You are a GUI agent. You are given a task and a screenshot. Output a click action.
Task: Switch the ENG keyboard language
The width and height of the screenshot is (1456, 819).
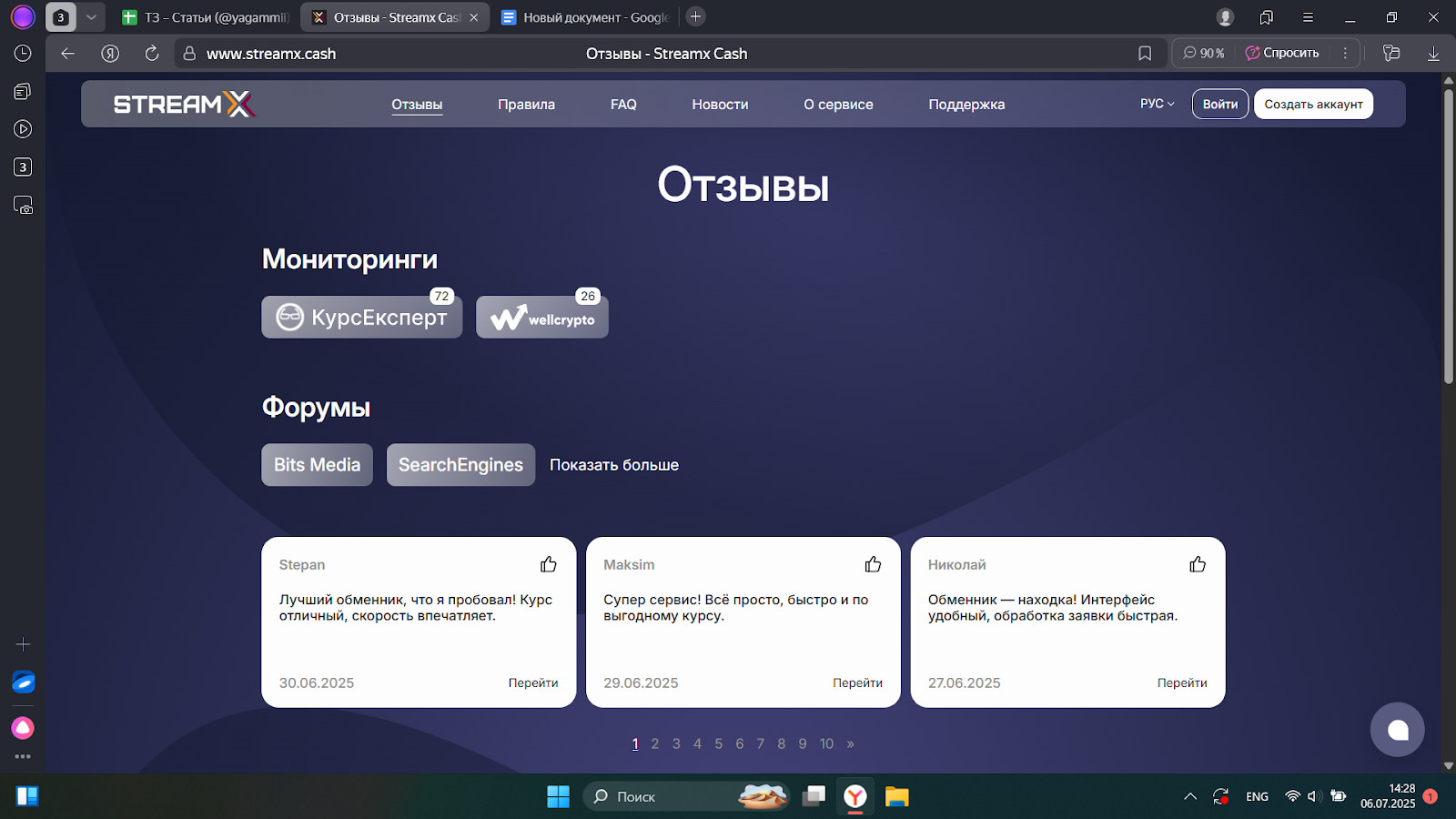pyautogui.click(x=1257, y=796)
